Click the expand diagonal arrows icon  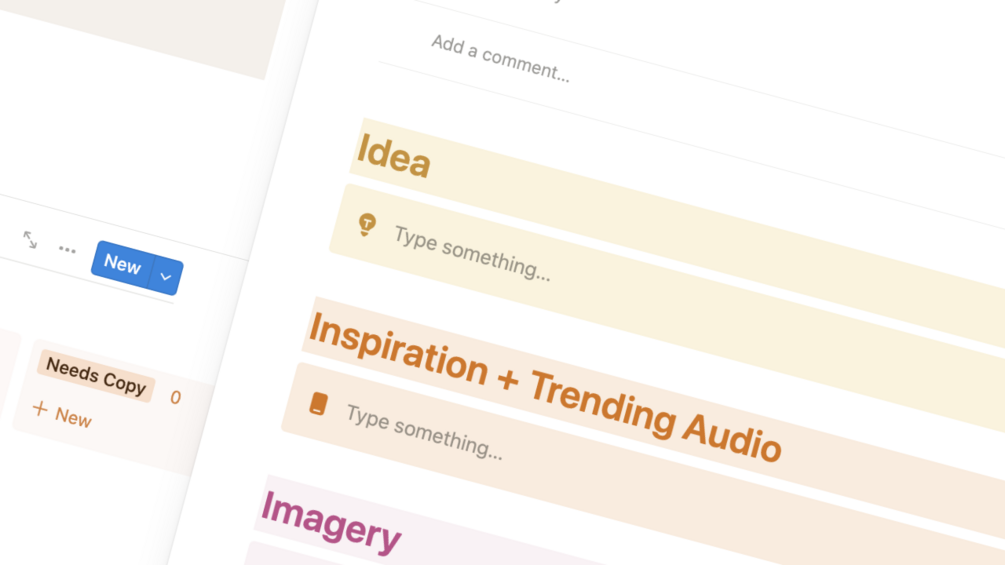30,240
